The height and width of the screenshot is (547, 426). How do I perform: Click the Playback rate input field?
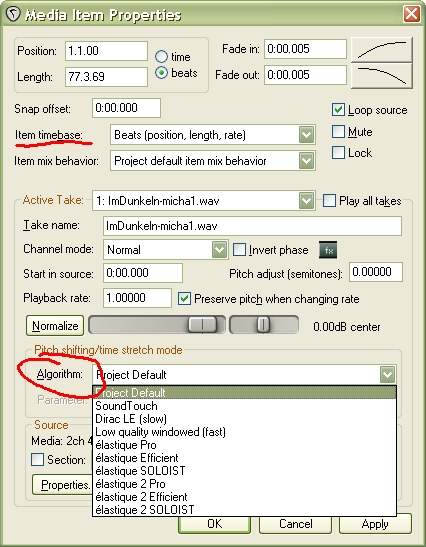pyautogui.click(x=137, y=298)
